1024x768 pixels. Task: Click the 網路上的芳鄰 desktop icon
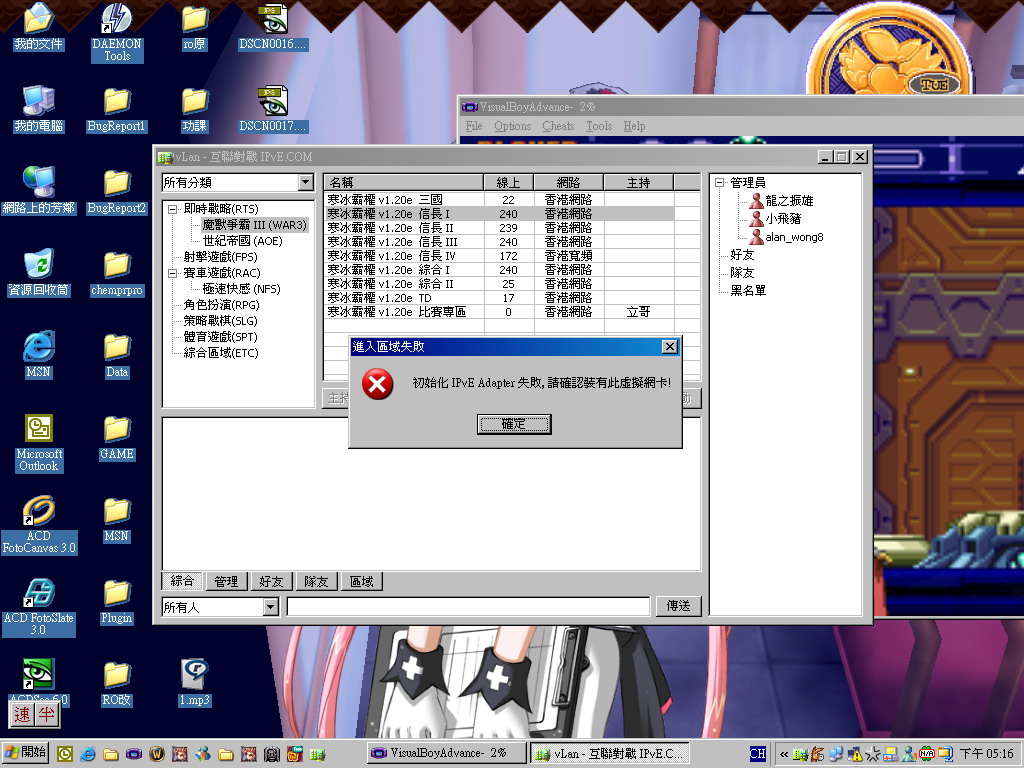click(39, 191)
